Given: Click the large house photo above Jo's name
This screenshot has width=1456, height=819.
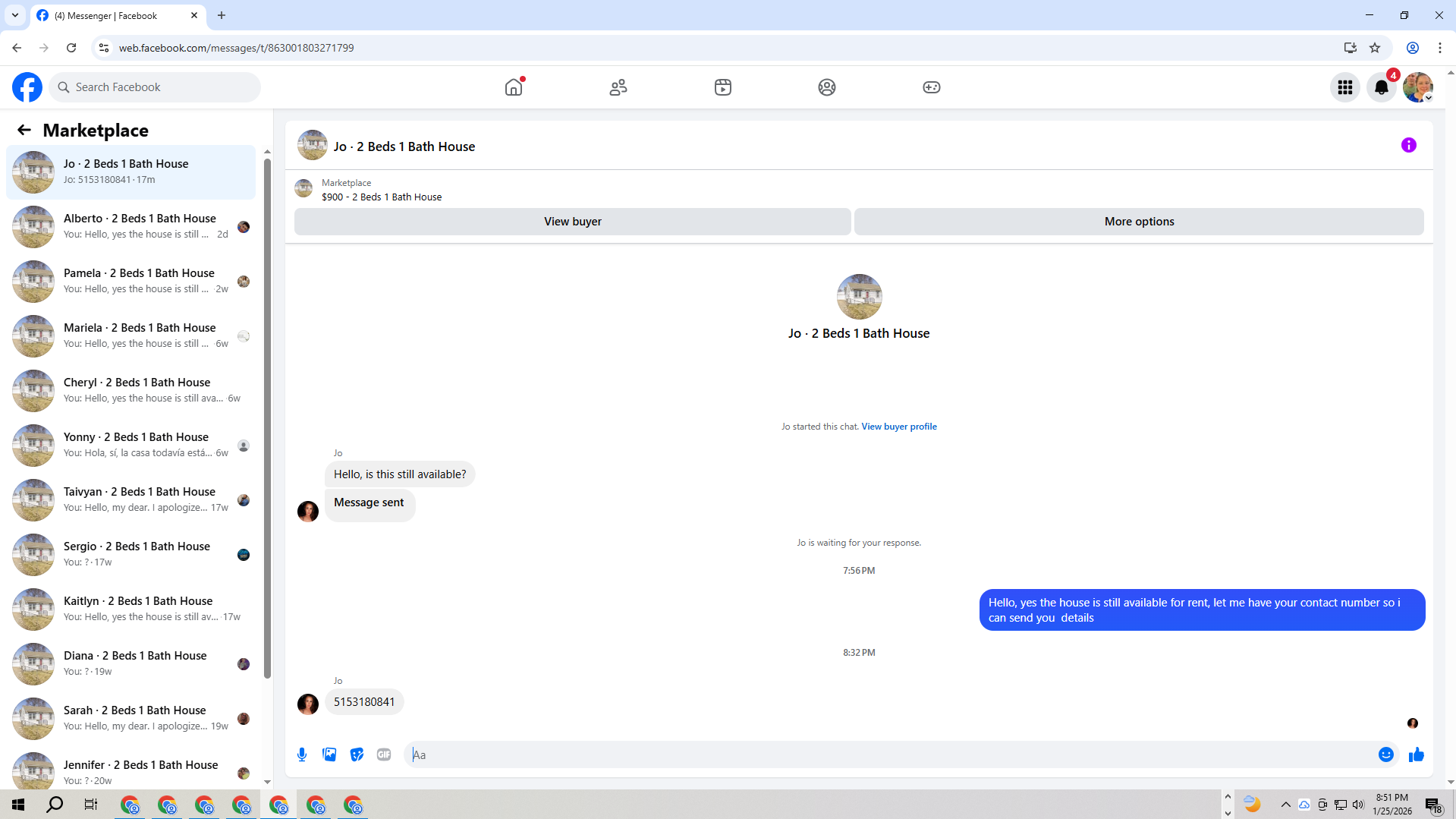Looking at the screenshot, I should (860, 297).
